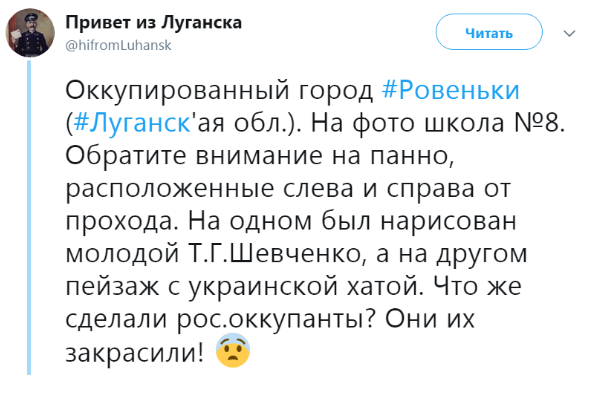Image resolution: width=606 pixels, height=406 pixels.
Task: Click the words Оккупированный город
Action: coord(218,90)
